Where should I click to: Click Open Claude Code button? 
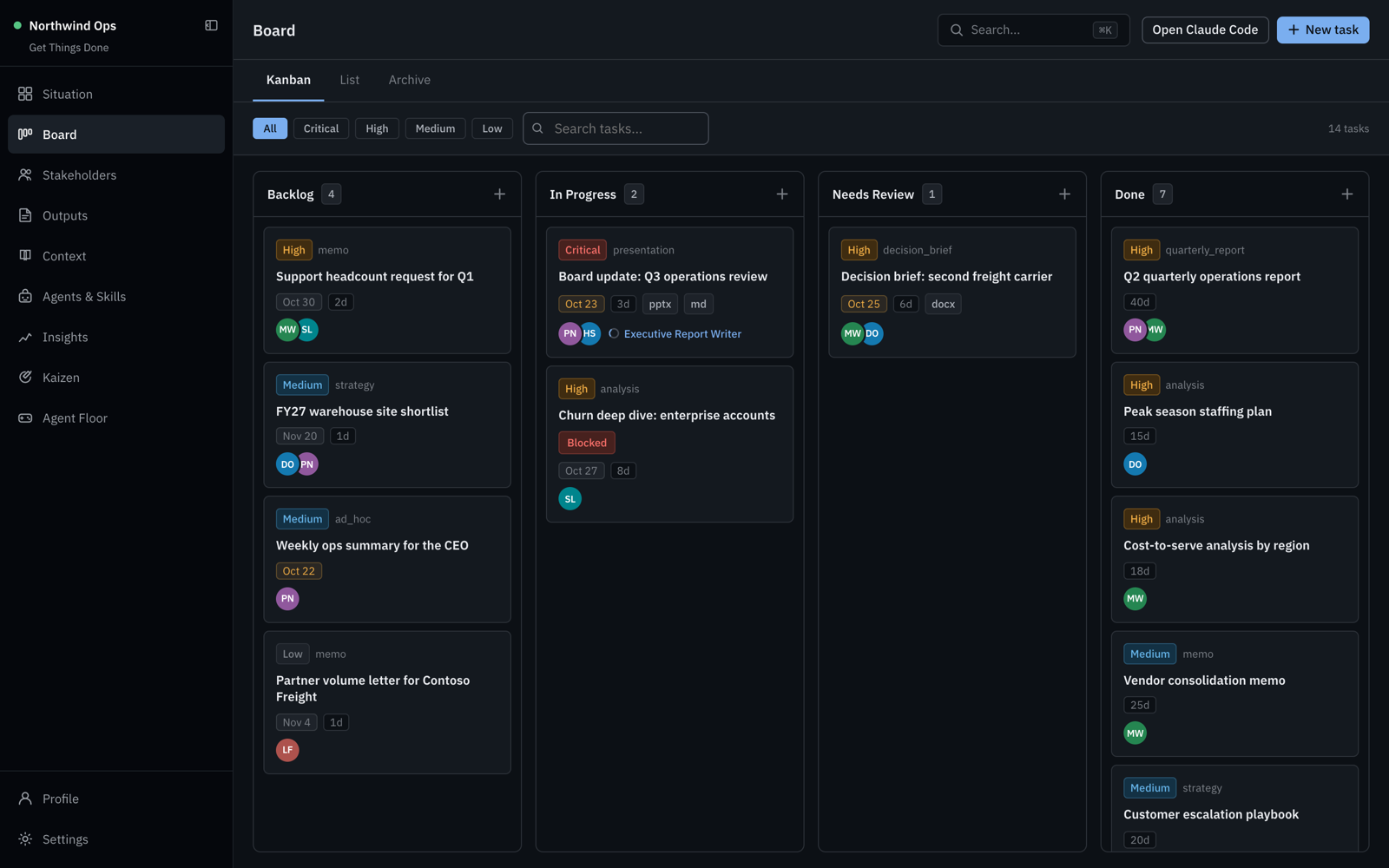1205,30
